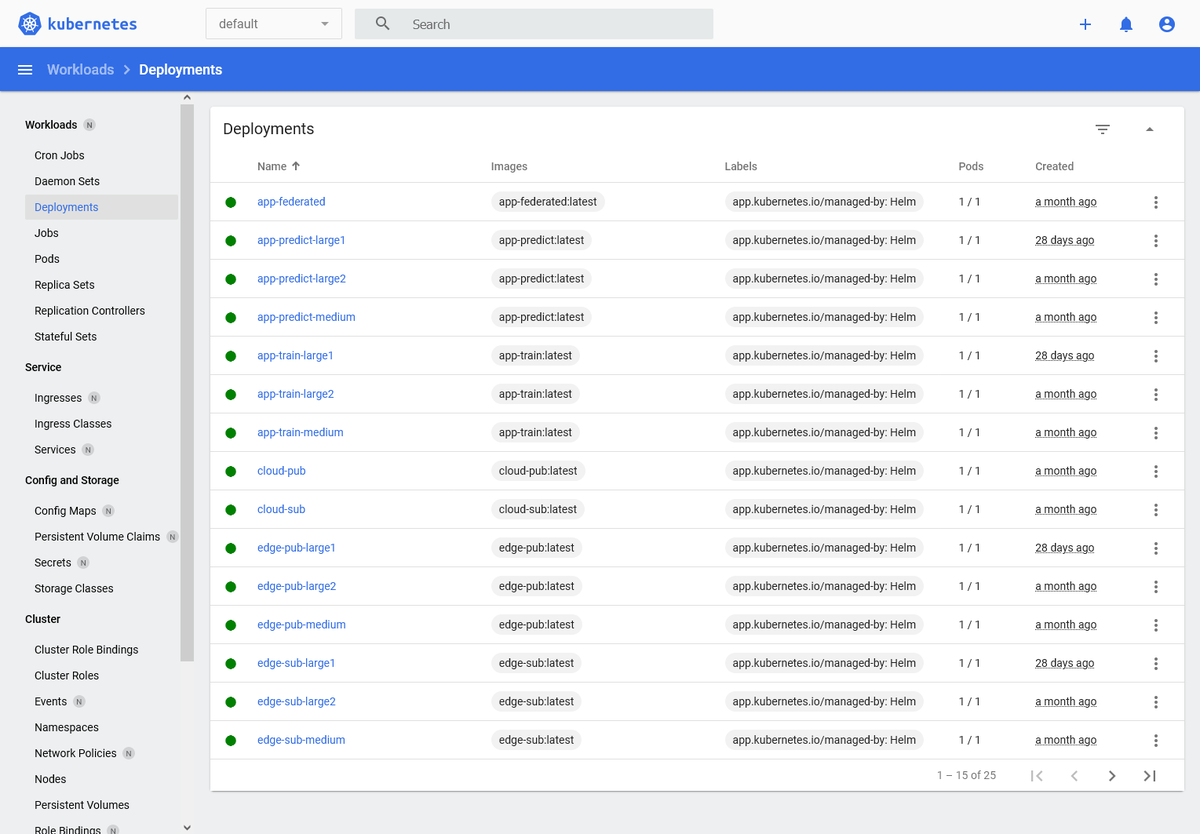Open actions menu for app-predict-large1

(x=1156, y=240)
